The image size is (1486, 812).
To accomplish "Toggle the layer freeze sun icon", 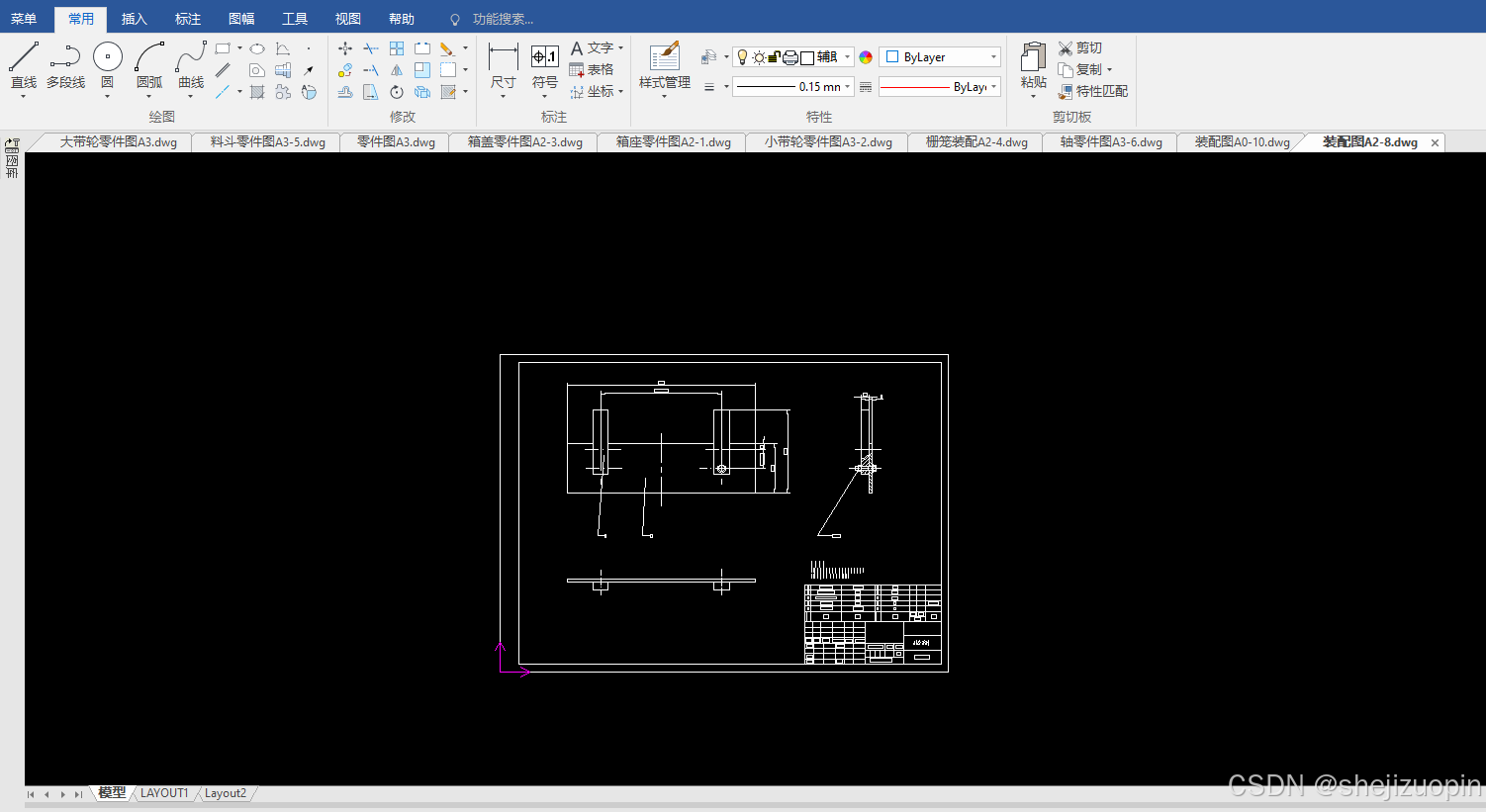I will click(759, 57).
